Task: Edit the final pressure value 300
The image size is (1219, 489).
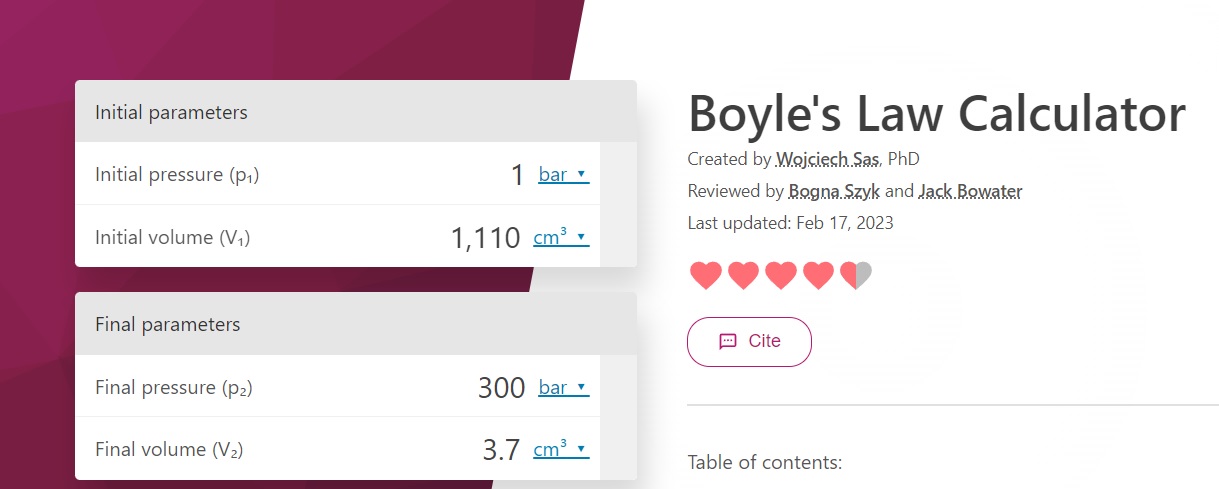Action: [501, 388]
